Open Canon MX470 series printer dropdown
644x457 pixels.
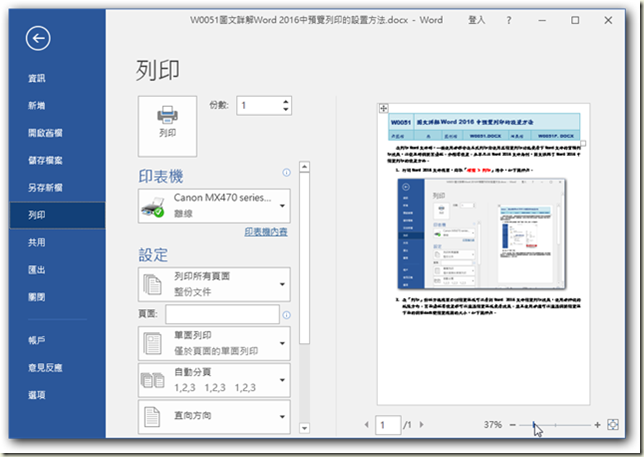pyautogui.click(x=214, y=206)
